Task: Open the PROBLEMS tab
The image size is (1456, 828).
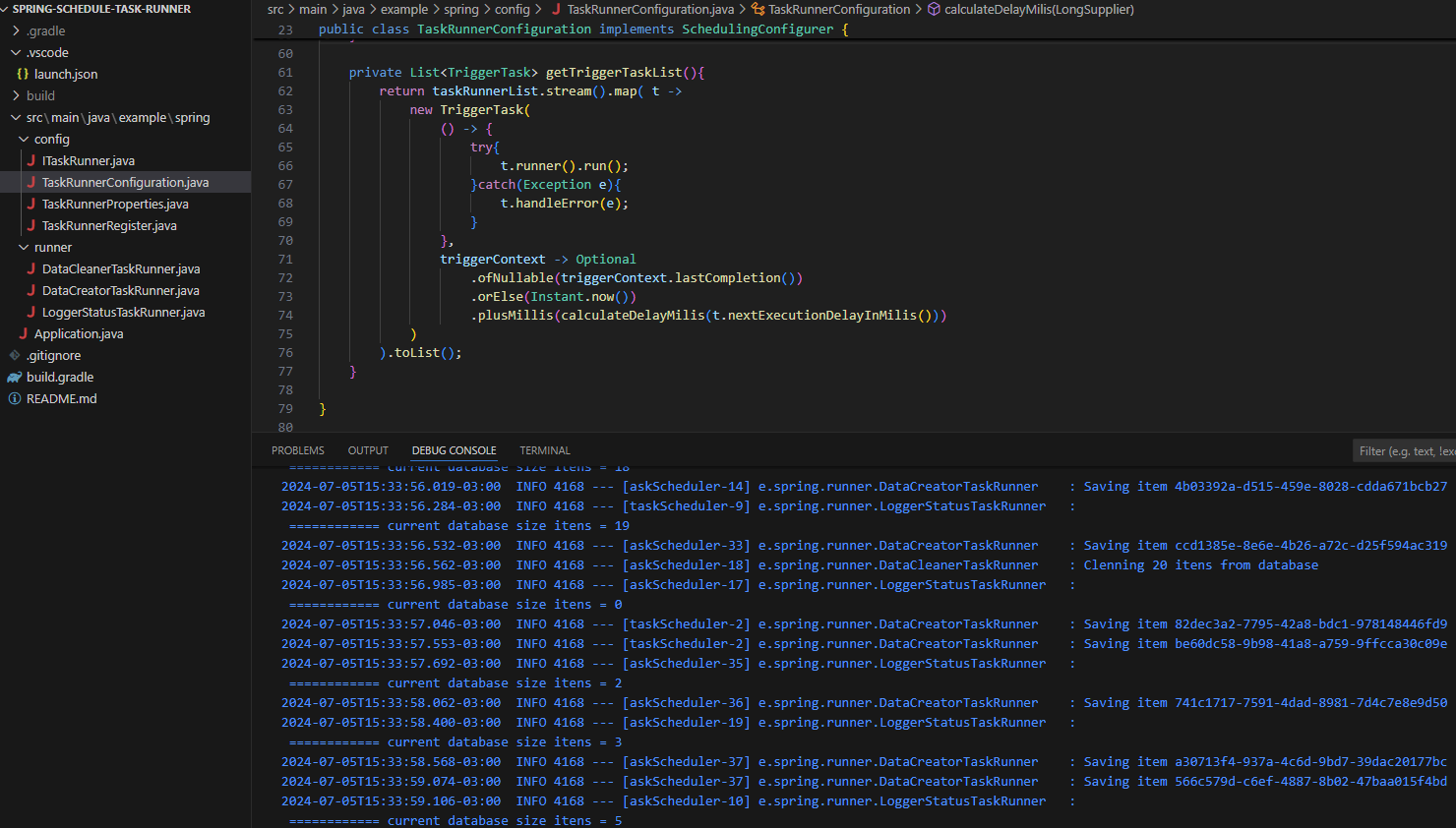Action: pyautogui.click(x=297, y=449)
